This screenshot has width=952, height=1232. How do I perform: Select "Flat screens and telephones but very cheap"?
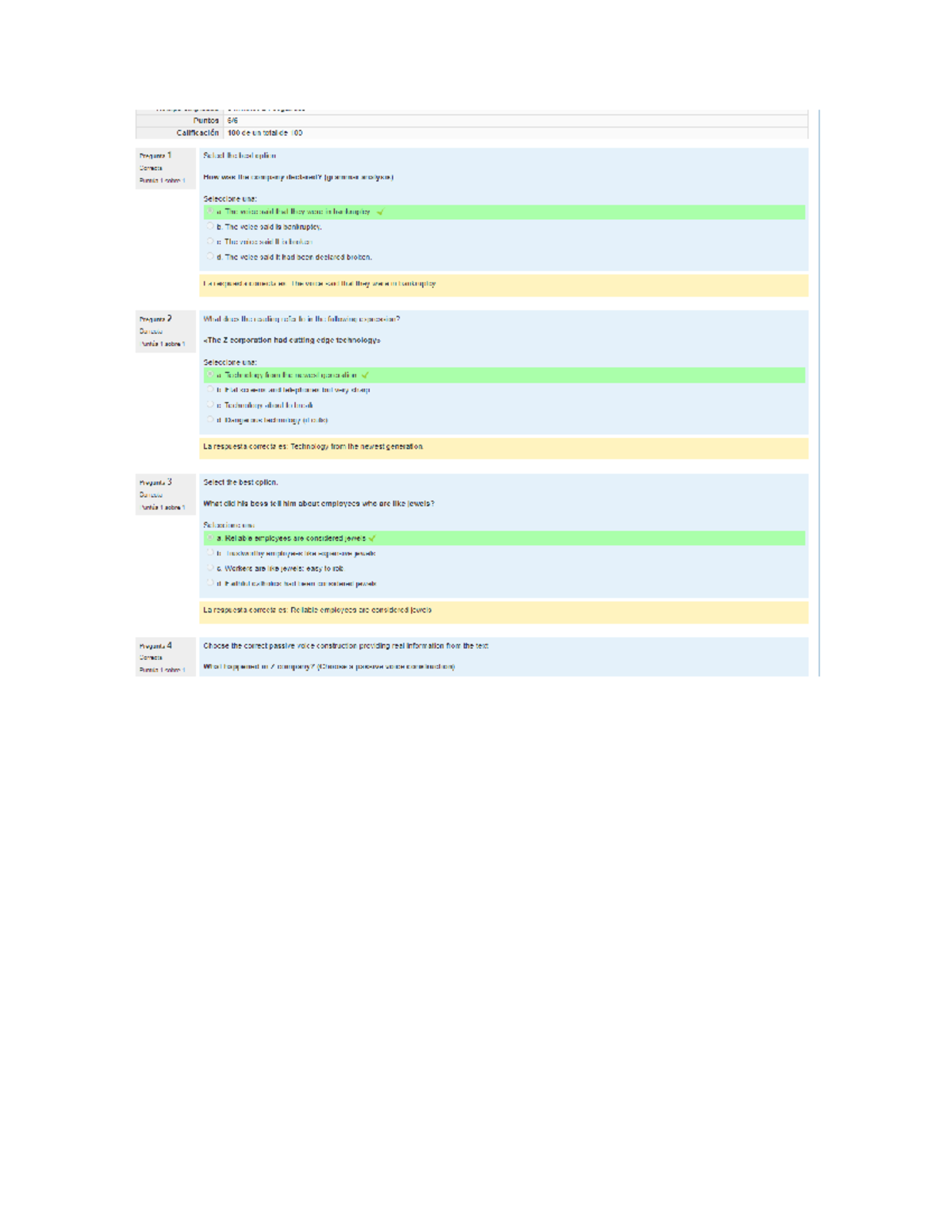(211, 390)
